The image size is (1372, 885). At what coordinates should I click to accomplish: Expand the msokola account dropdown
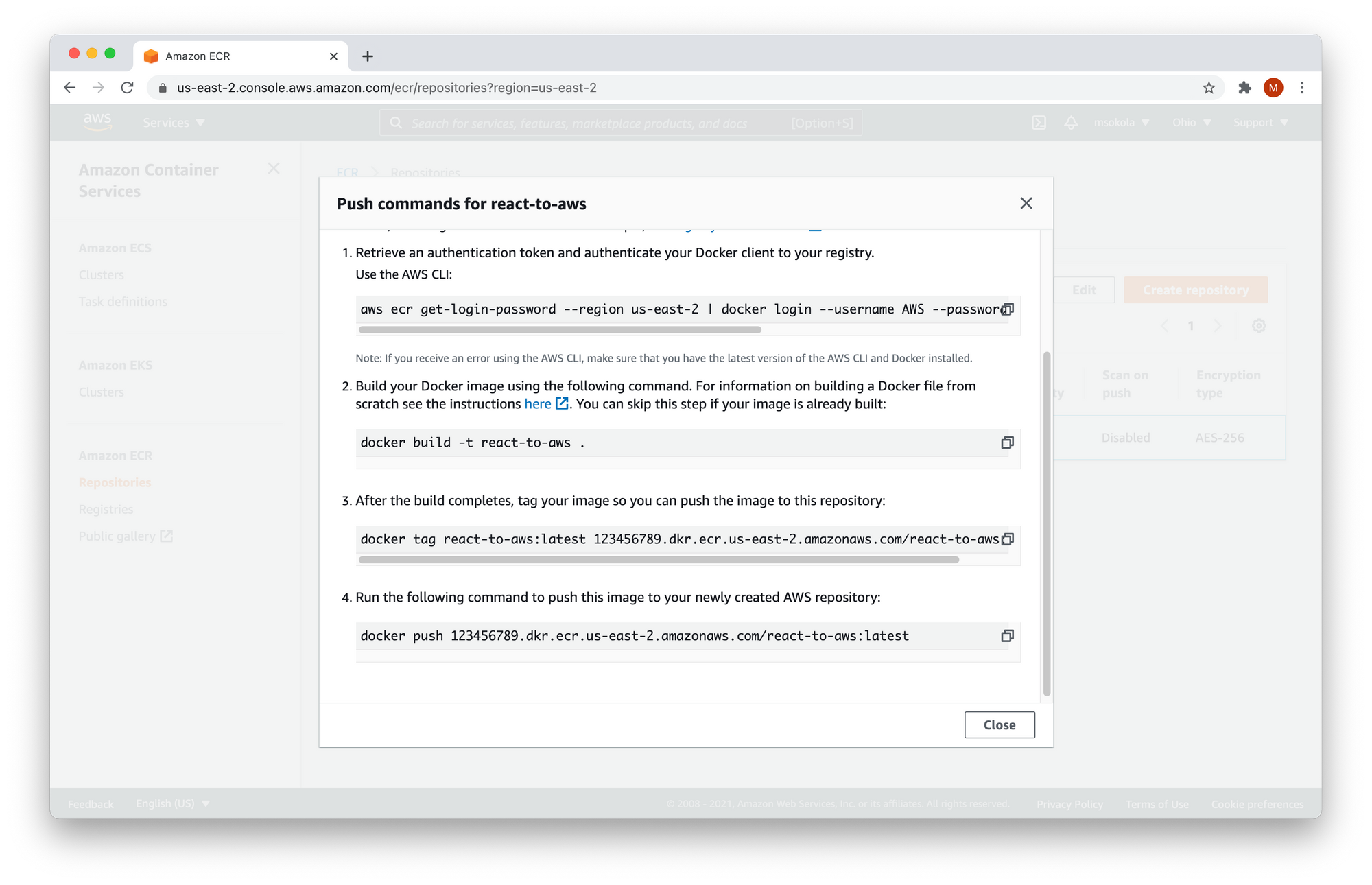(x=1122, y=123)
